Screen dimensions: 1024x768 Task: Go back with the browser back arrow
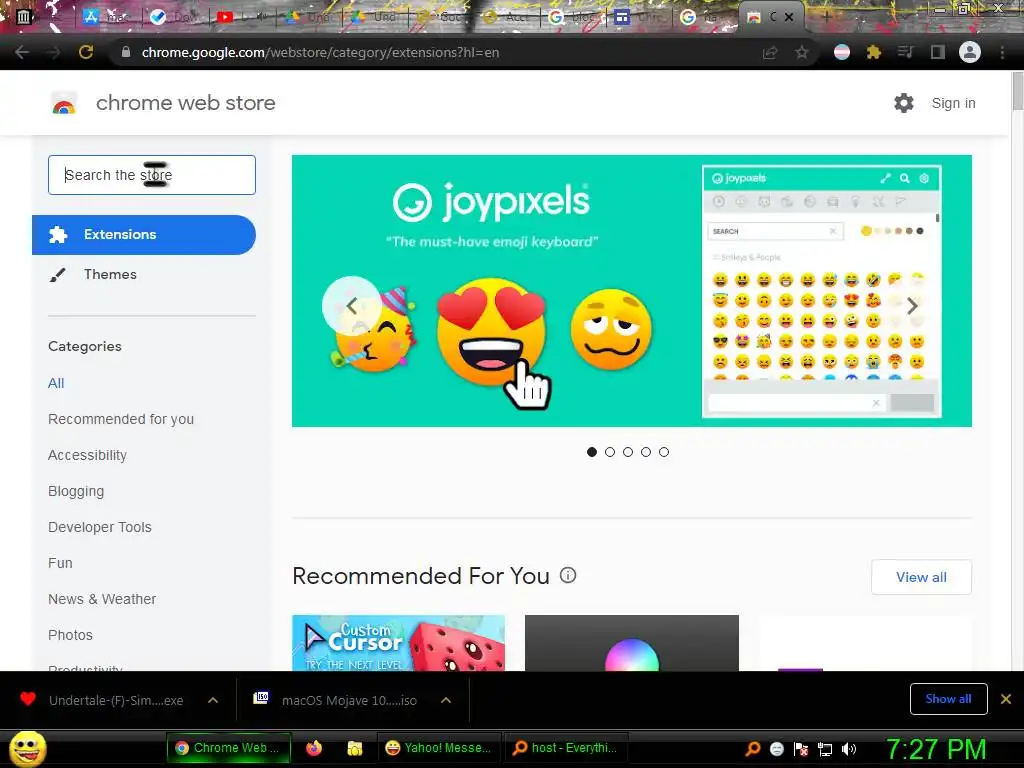pos(22,52)
